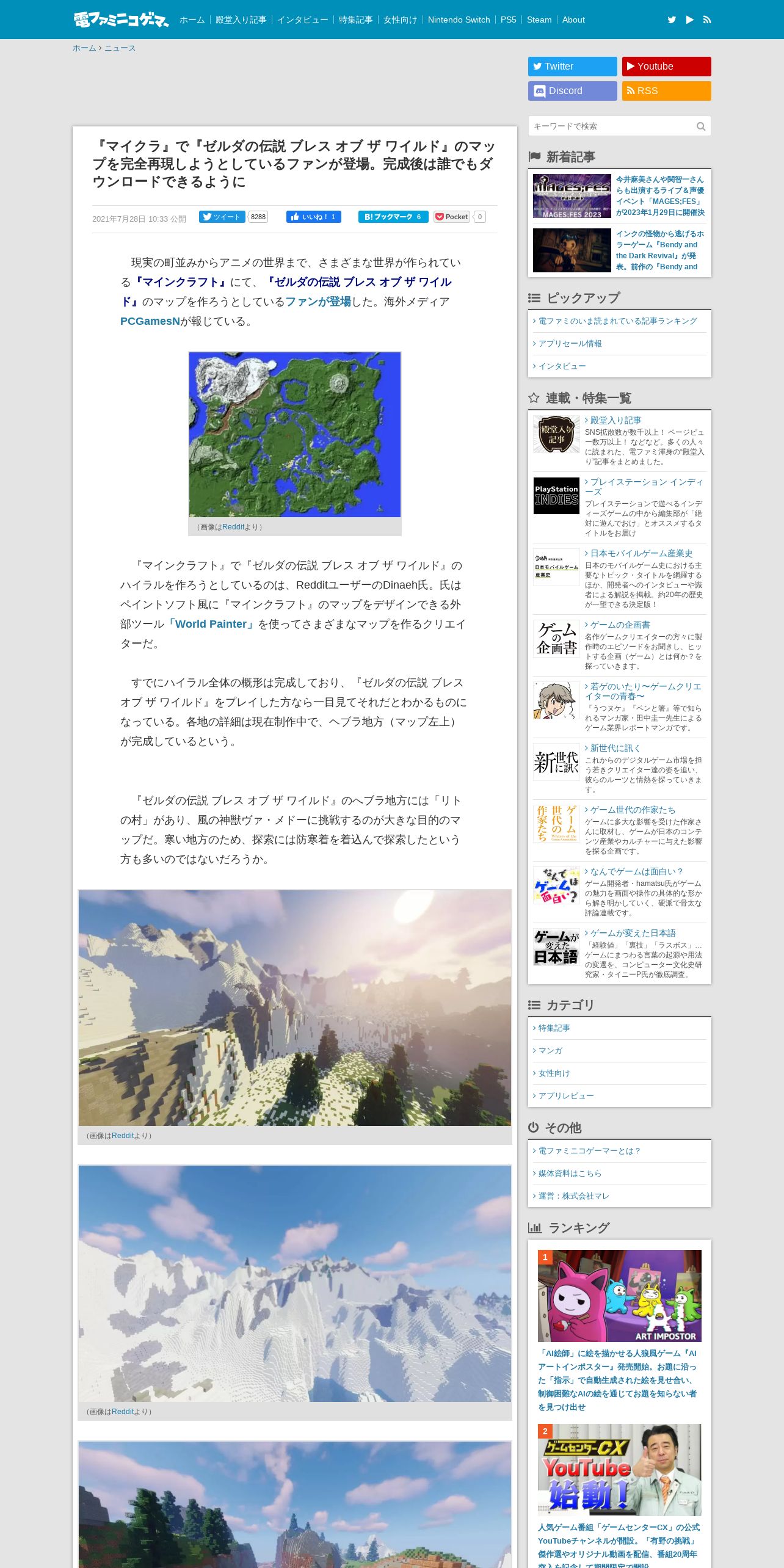Click the ゲームが変えた日本語 icon
The width and height of the screenshot is (784, 1568).
(x=556, y=947)
